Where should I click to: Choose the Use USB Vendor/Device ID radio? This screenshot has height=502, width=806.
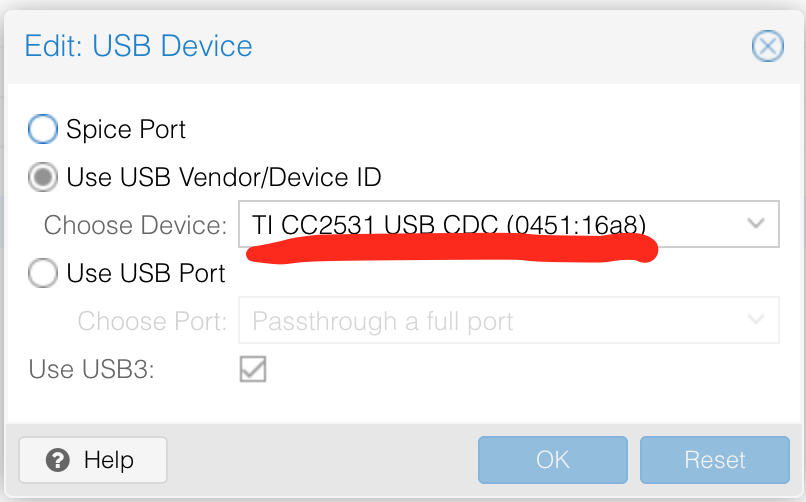[43, 177]
